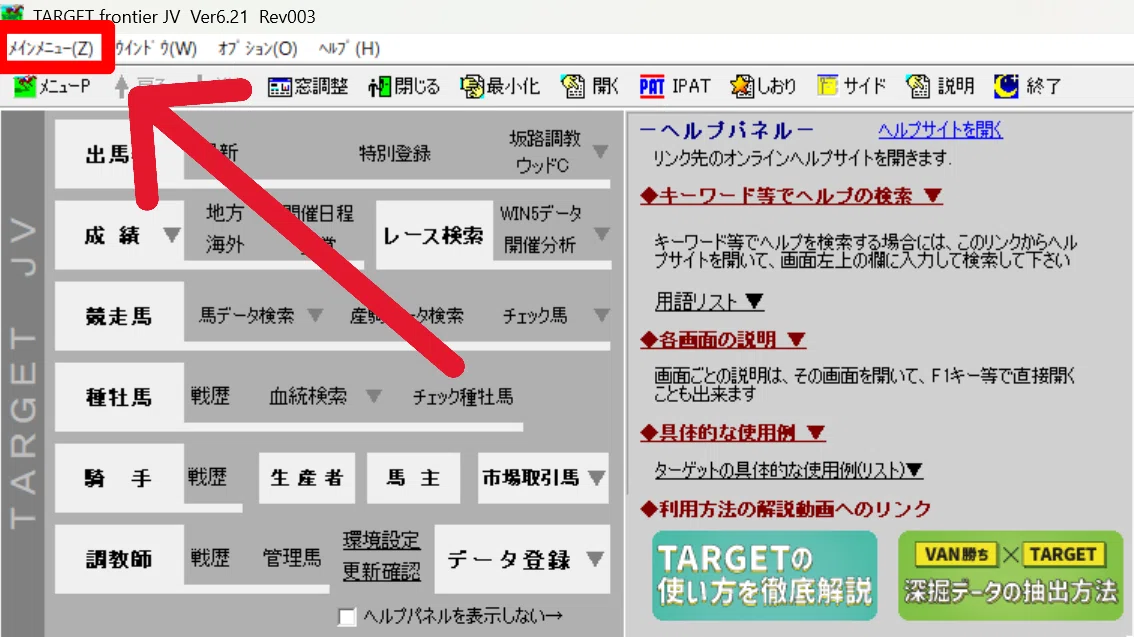
Task: Open the オプション(O) menu
Action: pyautogui.click(x=257, y=48)
